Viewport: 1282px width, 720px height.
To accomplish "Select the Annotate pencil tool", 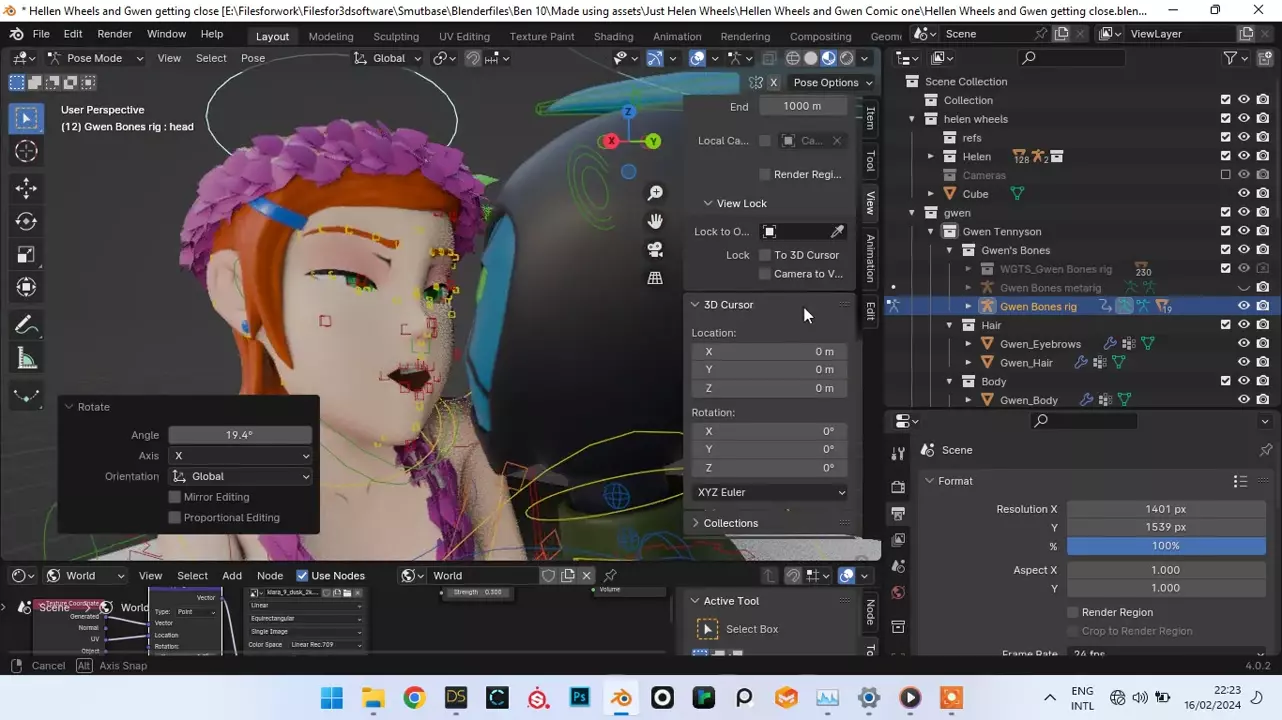I will (27, 325).
